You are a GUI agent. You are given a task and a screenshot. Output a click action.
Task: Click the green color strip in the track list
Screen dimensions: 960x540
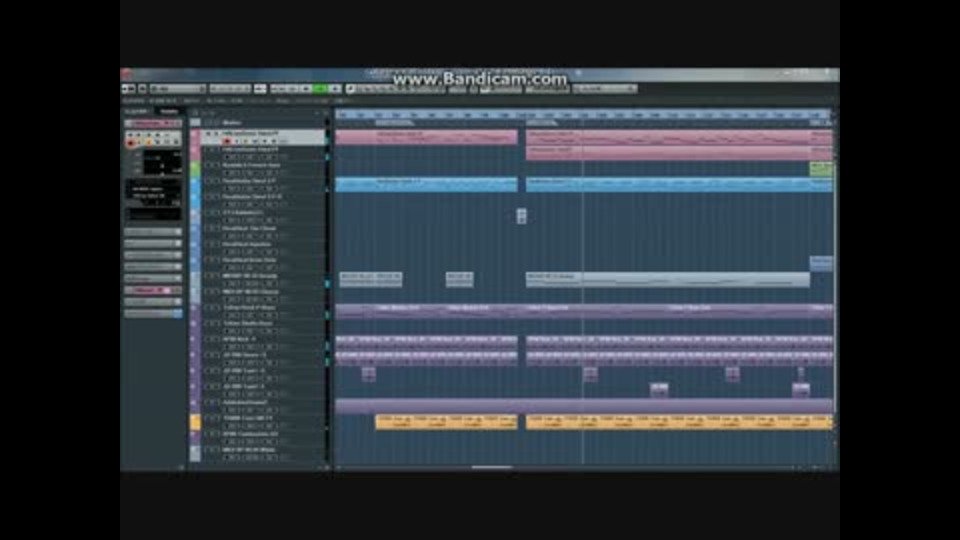click(x=195, y=169)
